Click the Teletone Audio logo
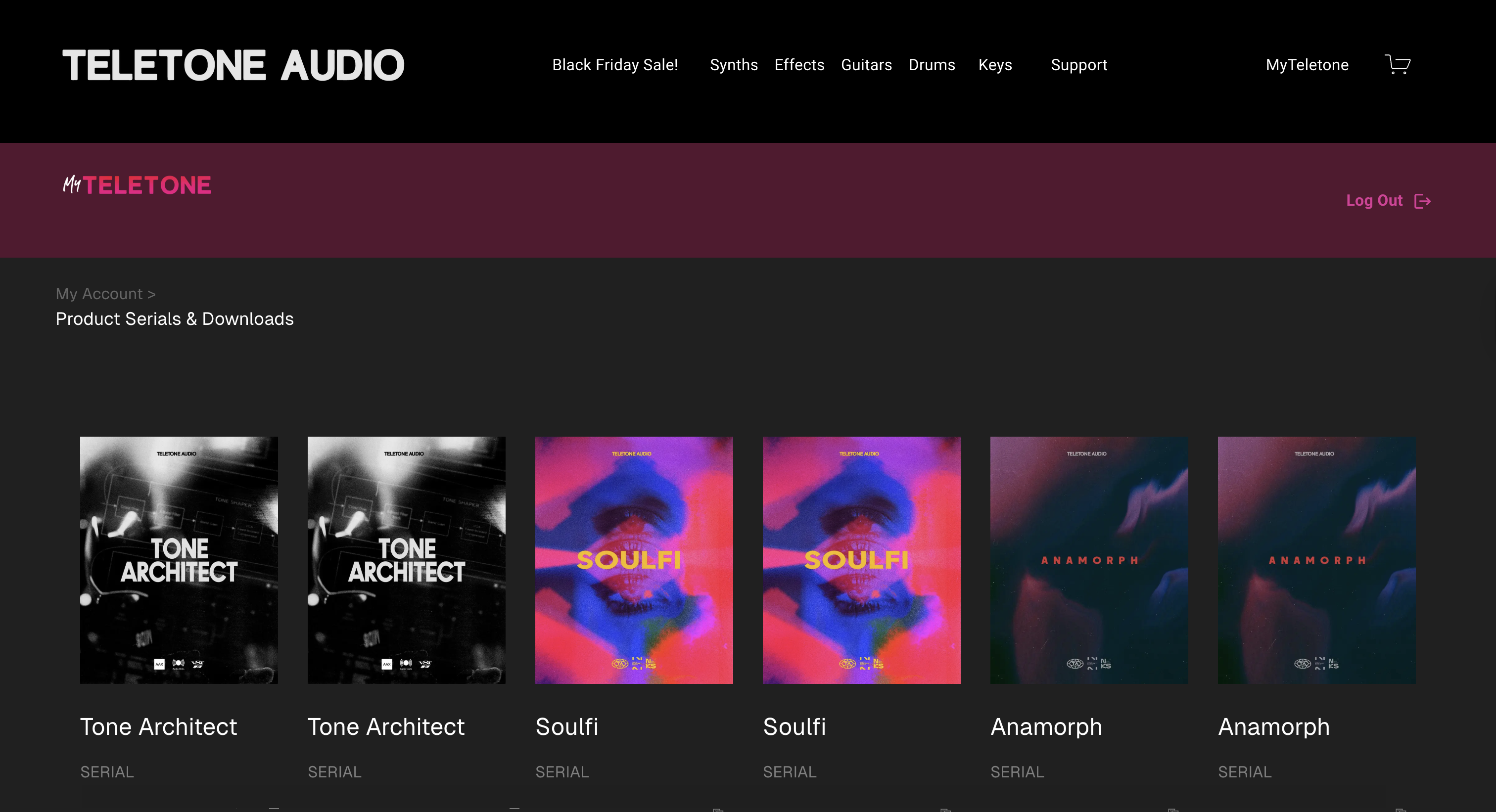The width and height of the screenshot is (1496, 812). (x=233, y=65)
